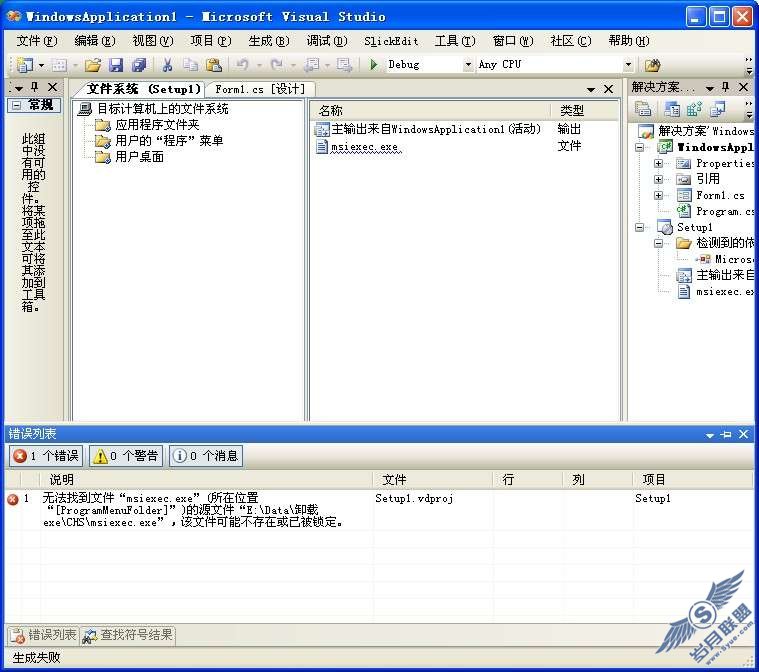Open the 帮助(H) menu
This screenshot has height=672, width=759.
628,41
